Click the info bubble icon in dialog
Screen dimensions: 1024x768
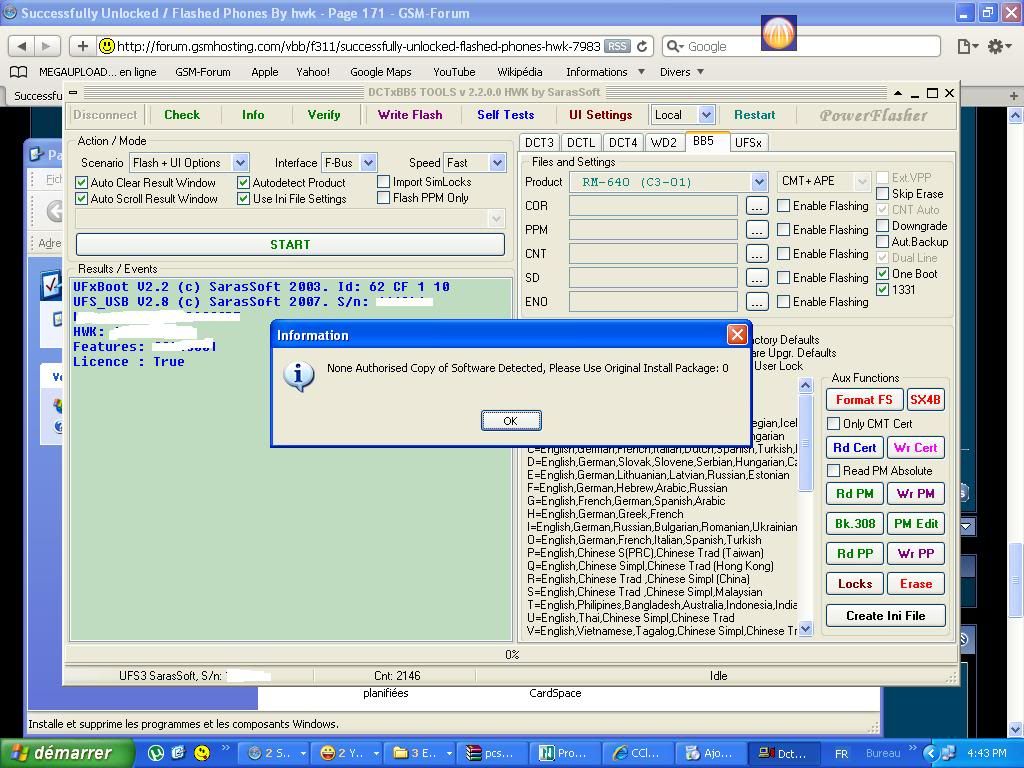298,376
